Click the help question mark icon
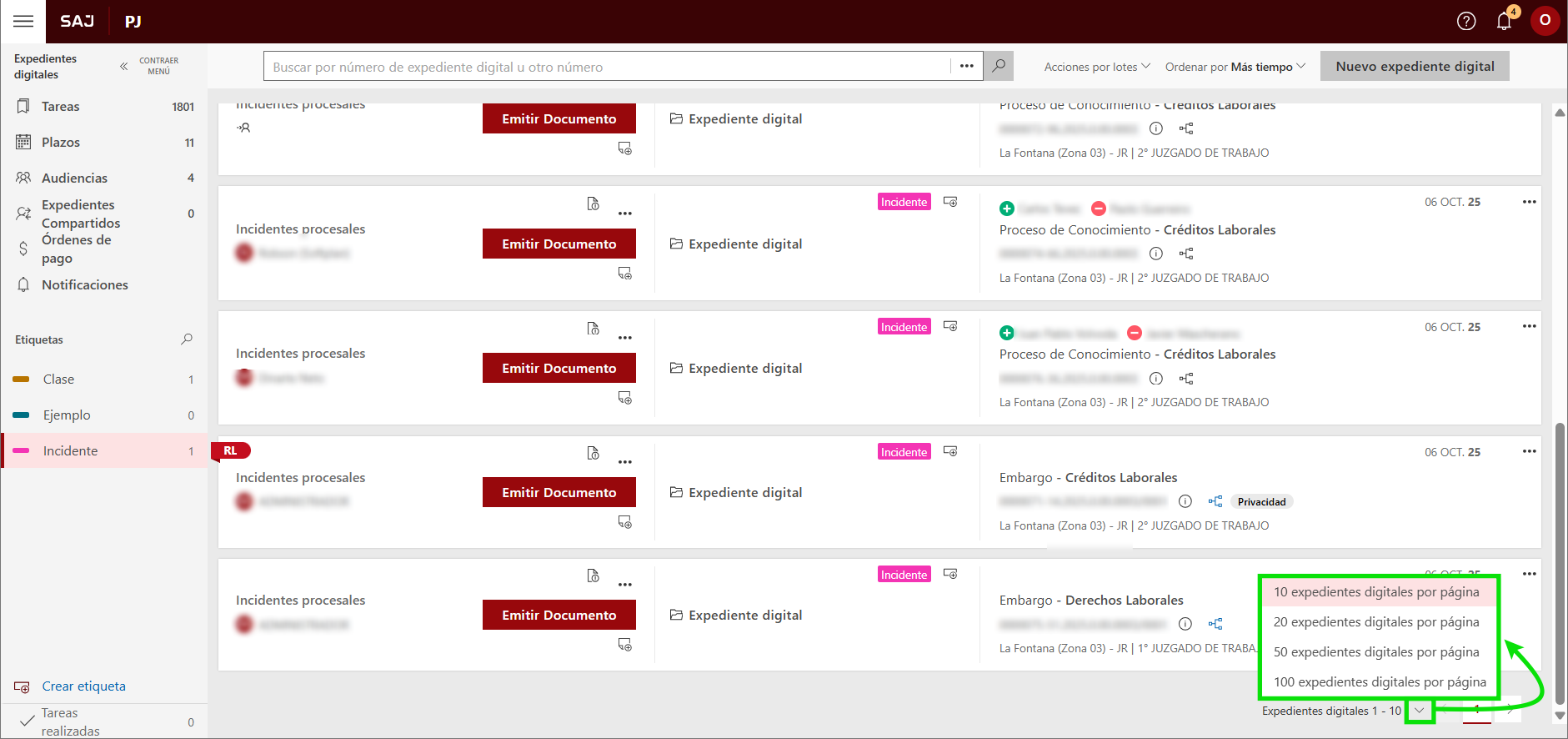Screen dimensions: 1568x739 point(1465,22)
